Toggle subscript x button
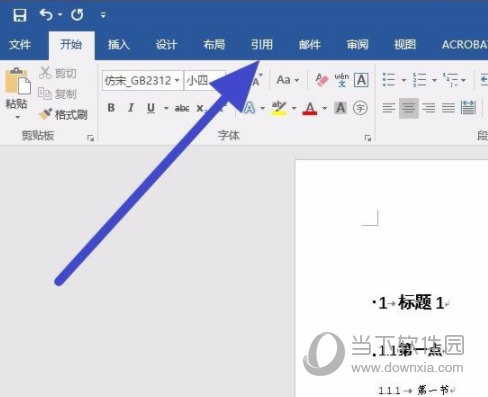488x397 pixels. click(200, 108)
